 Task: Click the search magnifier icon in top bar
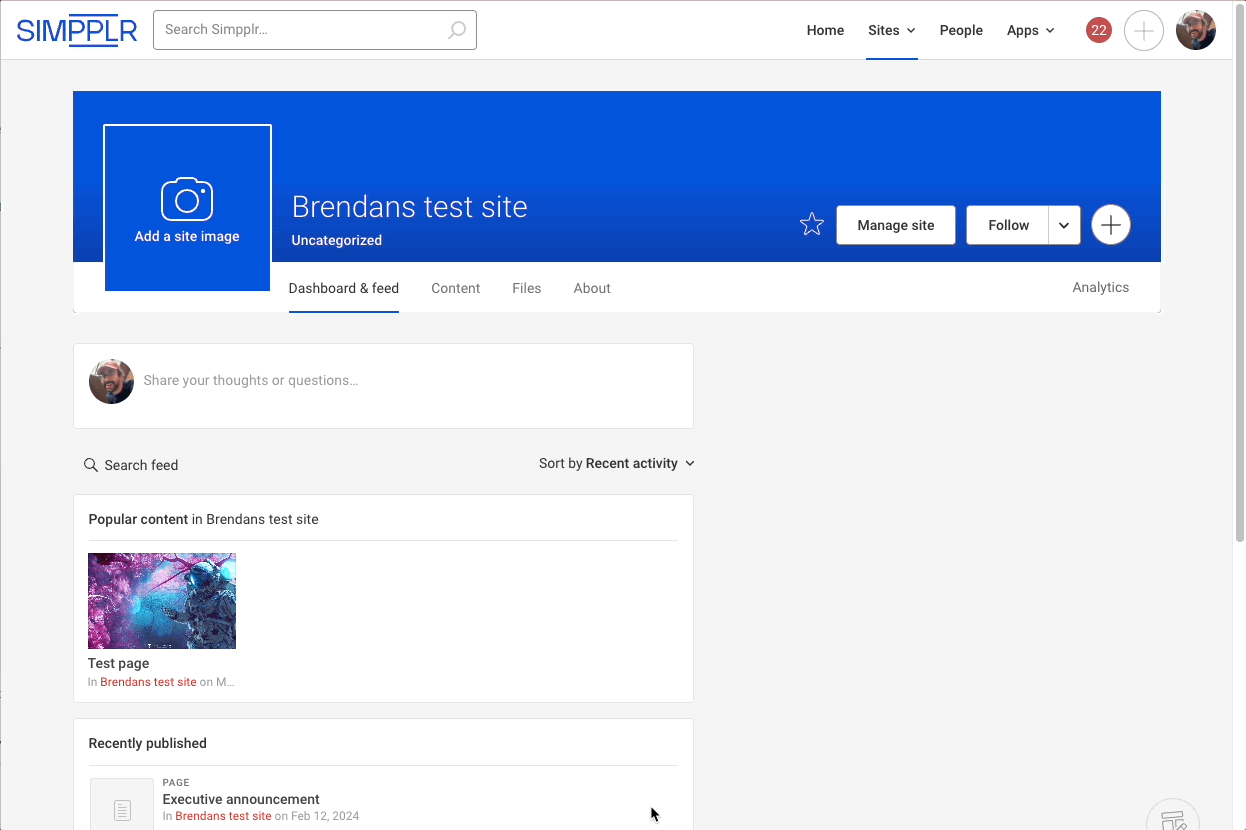coord(456,30)
